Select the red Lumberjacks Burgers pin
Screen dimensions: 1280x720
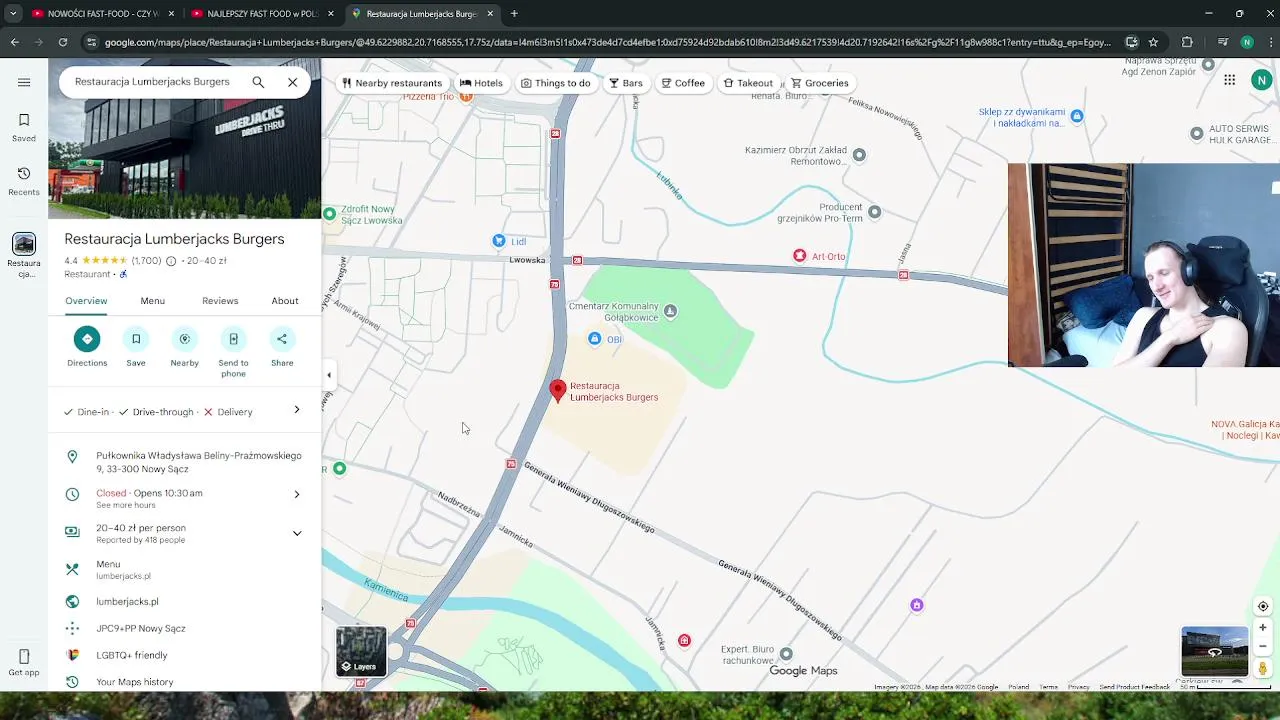558,391
